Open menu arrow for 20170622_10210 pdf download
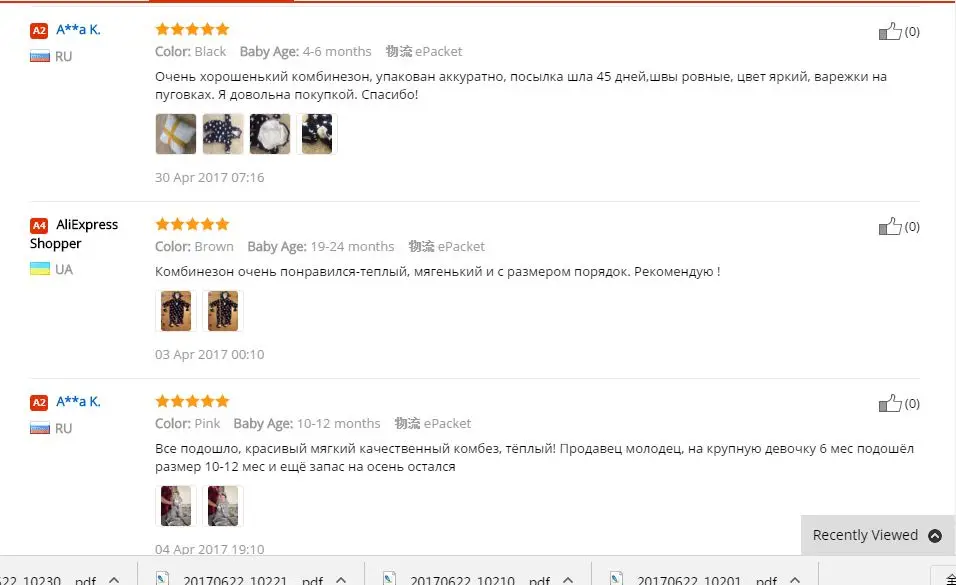 click(568, 580)
